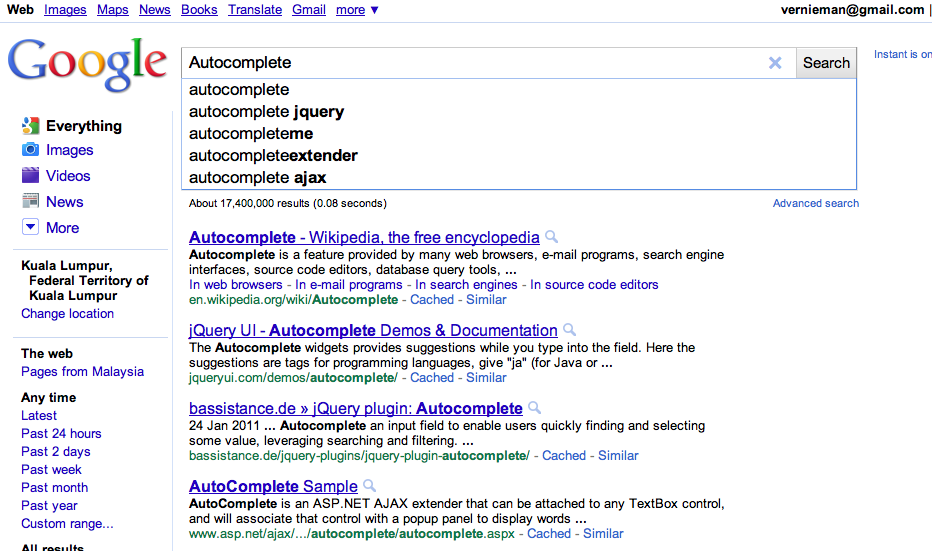Open the Cached link for the asp.net result
932x551 pixels.
pos(549,533)
